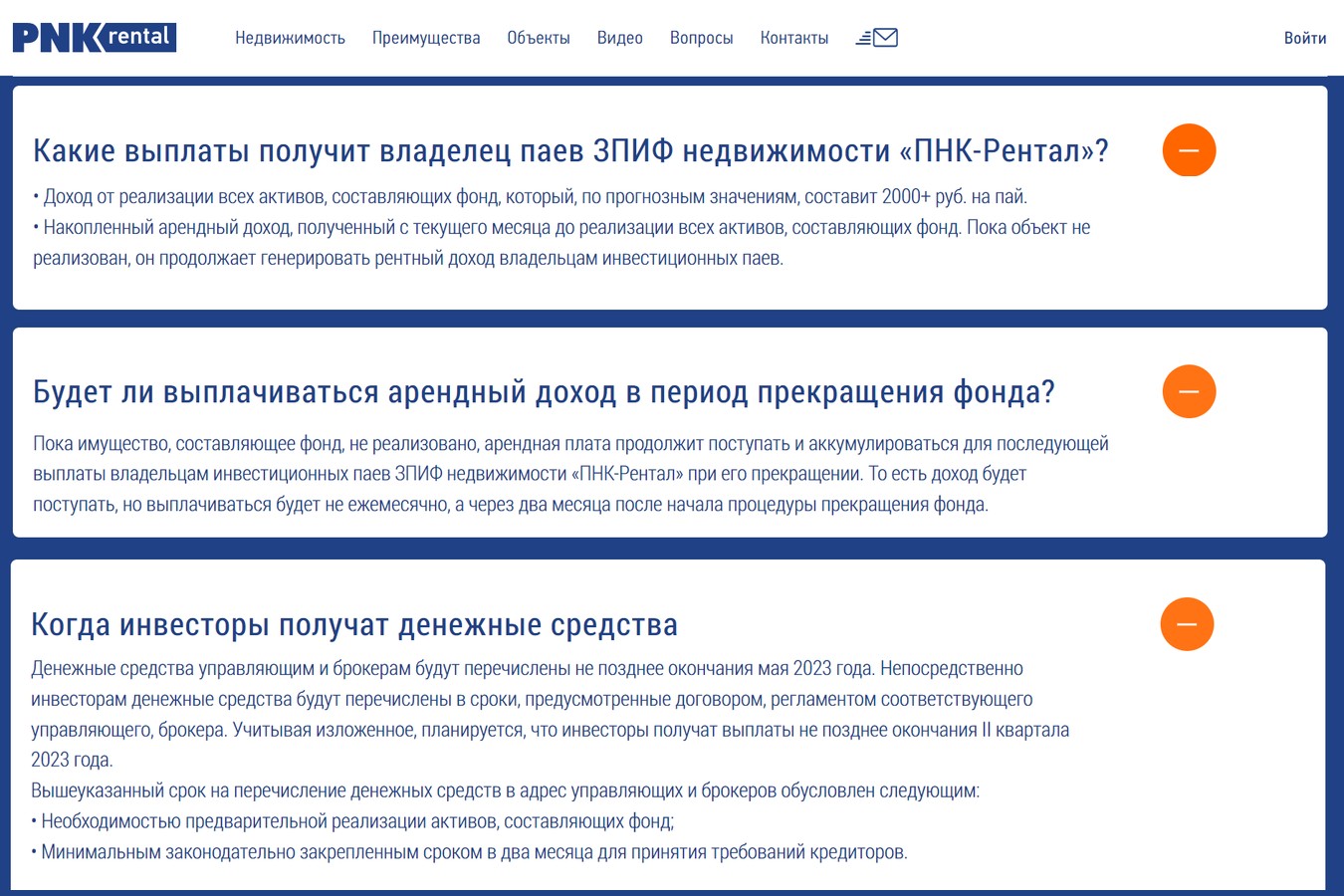Open the Объекты menu item
This screenshot has height=896, width=1344.
click(x=539, y=38)
